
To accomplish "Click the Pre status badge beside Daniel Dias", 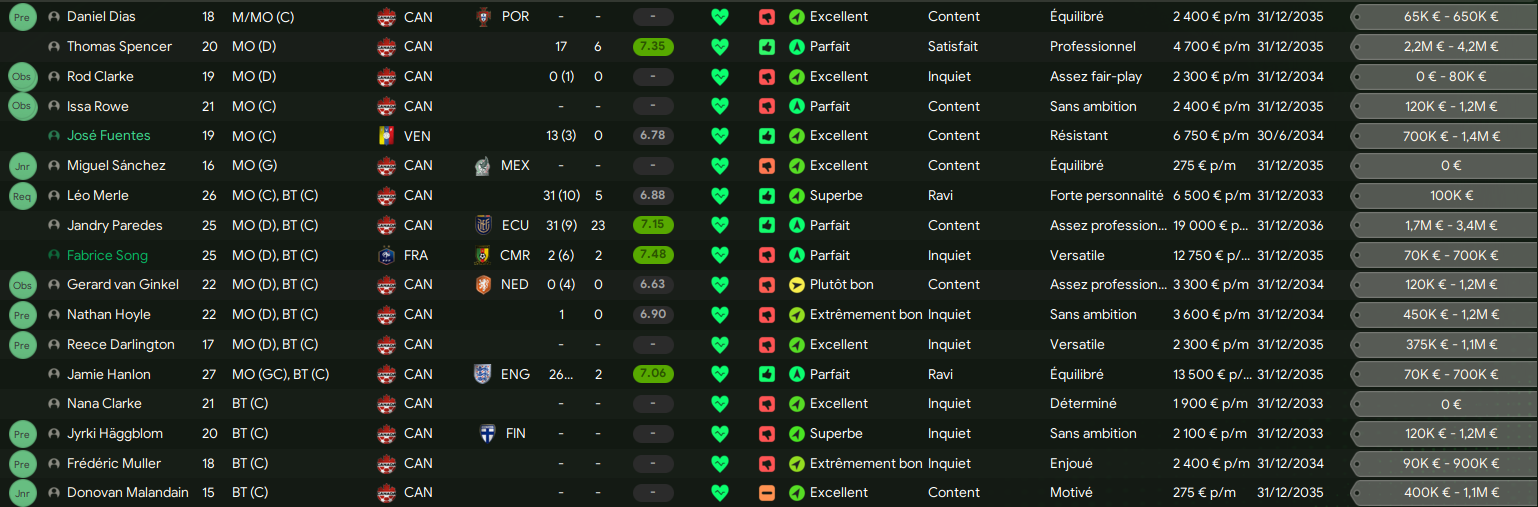I will [21, 17].
